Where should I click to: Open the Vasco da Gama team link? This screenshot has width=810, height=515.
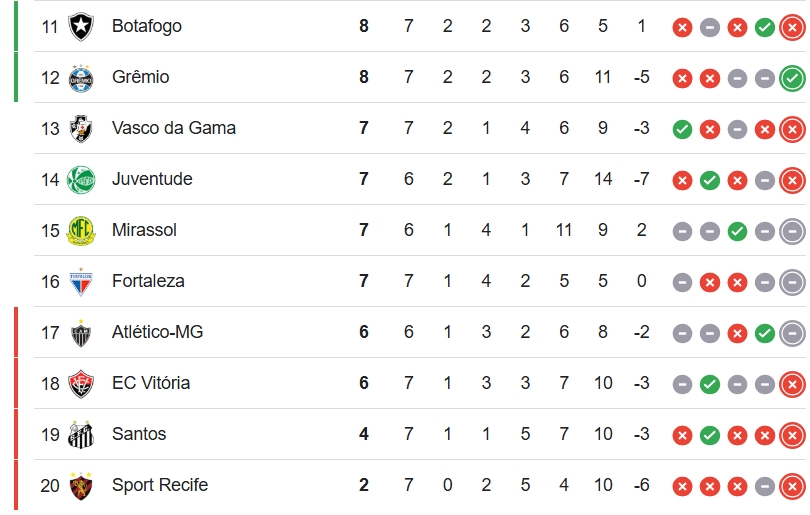click(174, 128)
